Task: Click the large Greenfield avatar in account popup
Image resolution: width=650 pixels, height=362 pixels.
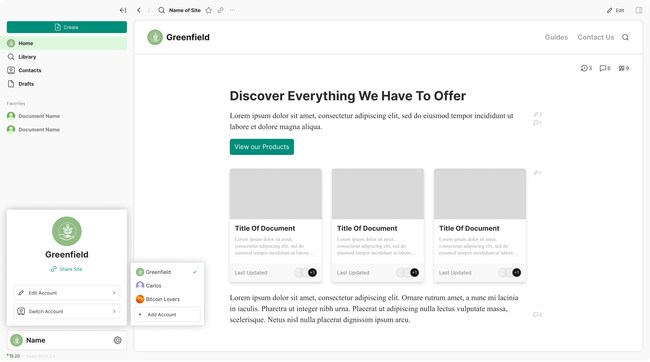Action: tap(67, 231)
